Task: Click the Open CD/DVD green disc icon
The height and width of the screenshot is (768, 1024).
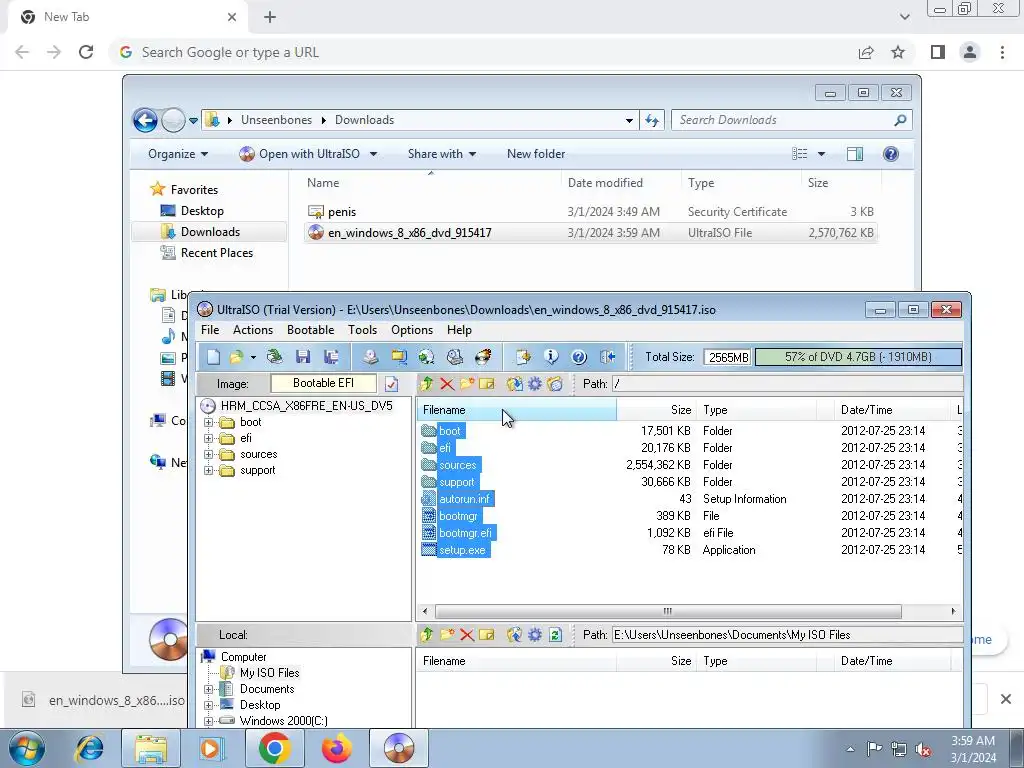Action: point(275,357)
